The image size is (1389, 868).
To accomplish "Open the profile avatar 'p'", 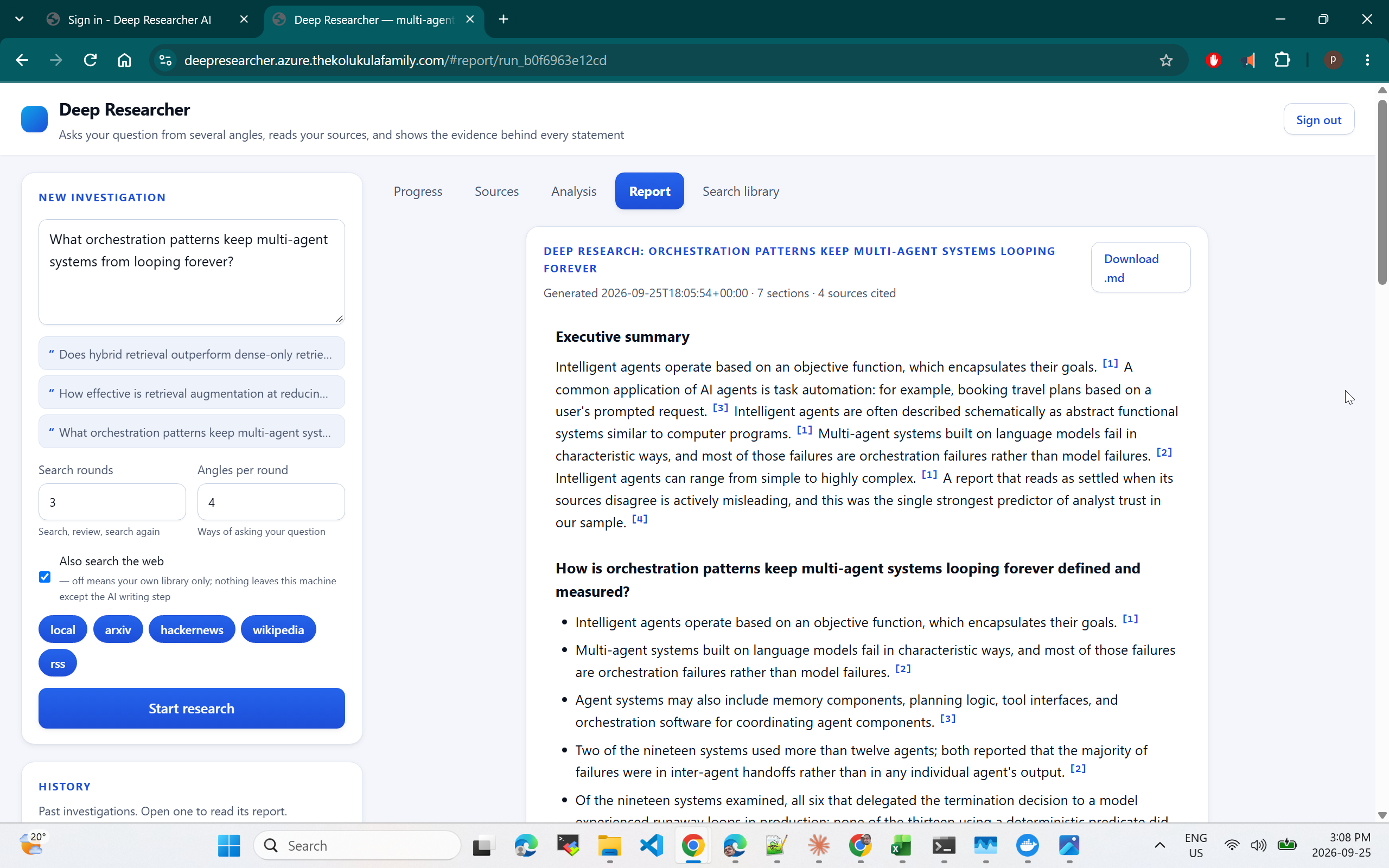I will (1333, 60).
